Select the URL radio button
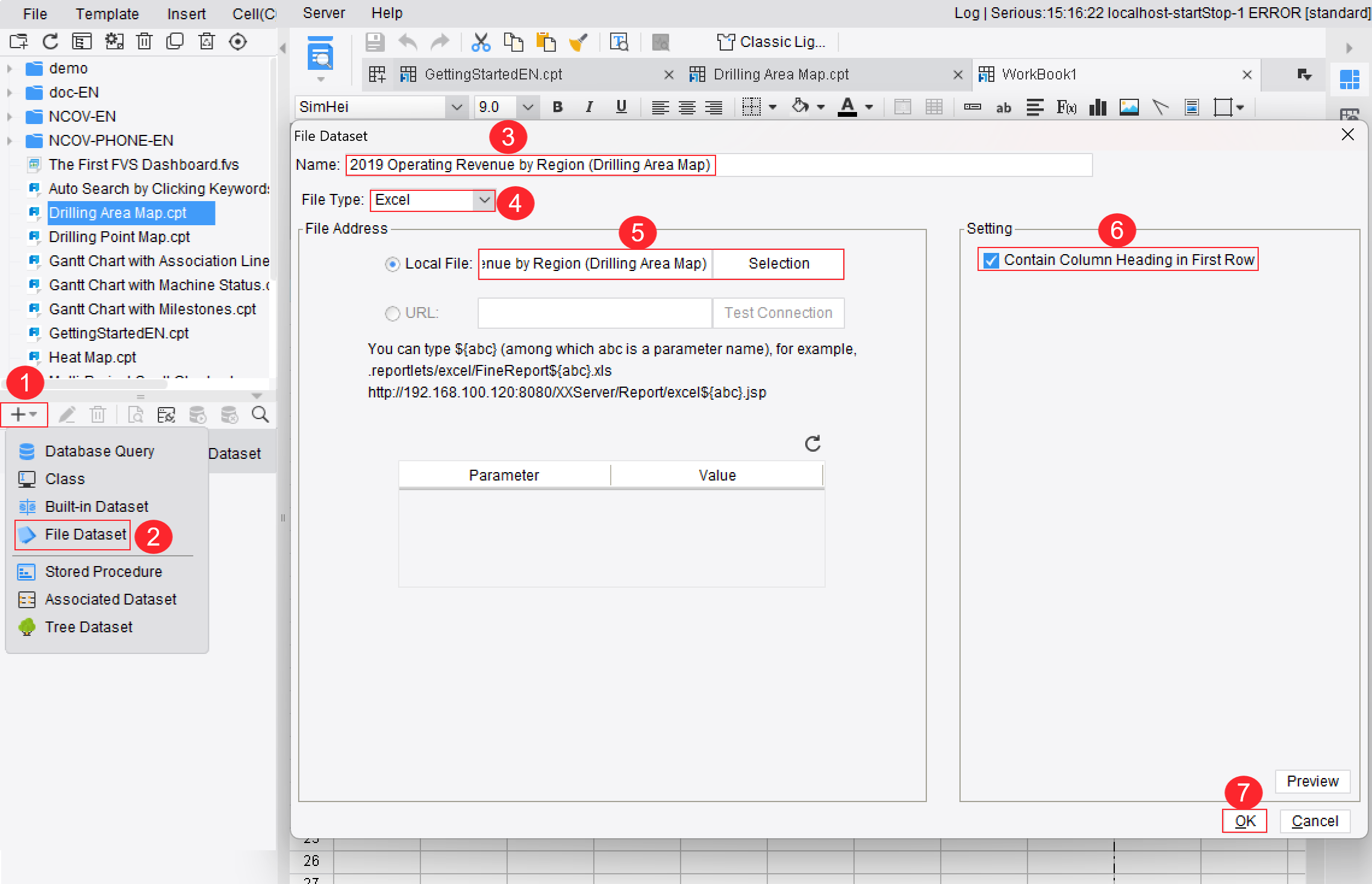 pyautogui.click(x=392, y=313)
